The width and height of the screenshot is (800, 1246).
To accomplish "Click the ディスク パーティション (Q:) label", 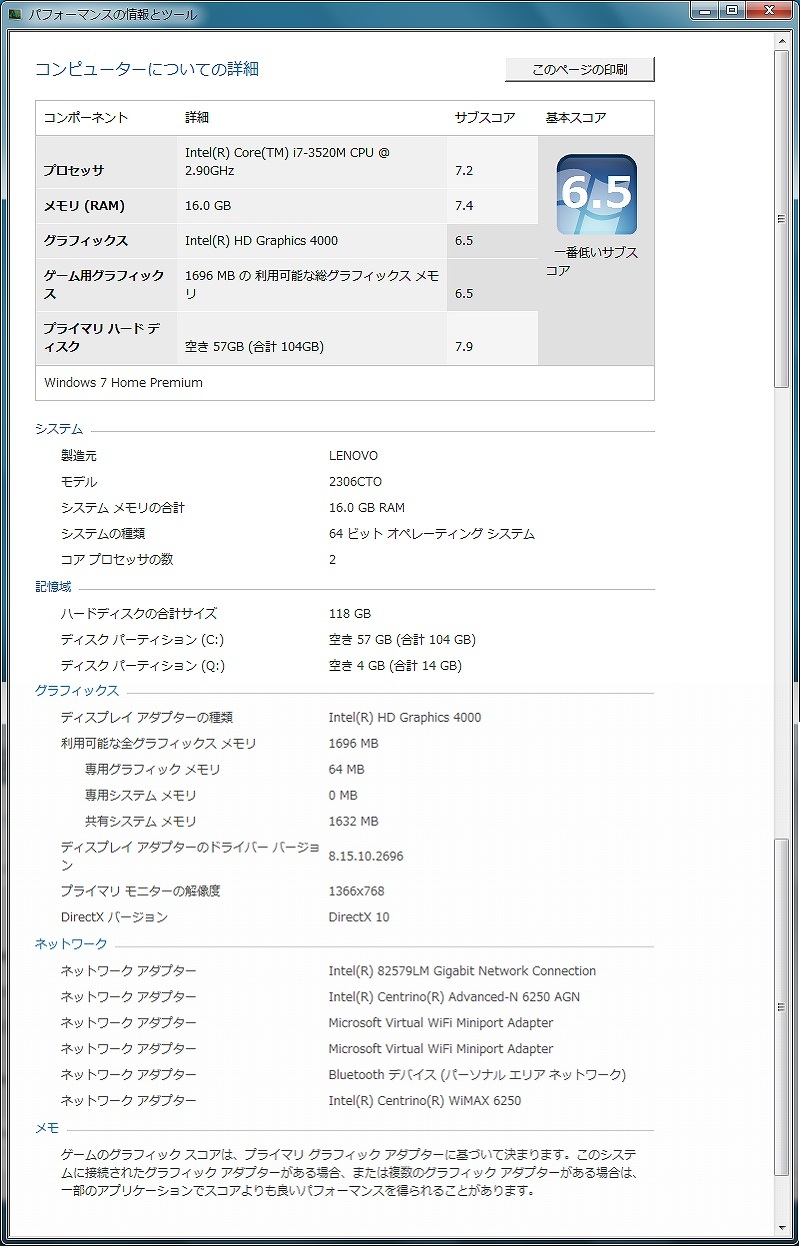I will [143, 666].
